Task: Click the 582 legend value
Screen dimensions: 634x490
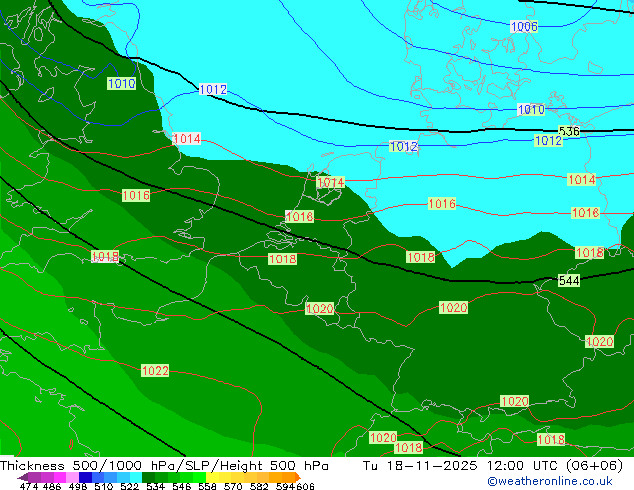Action: (259, 486)
